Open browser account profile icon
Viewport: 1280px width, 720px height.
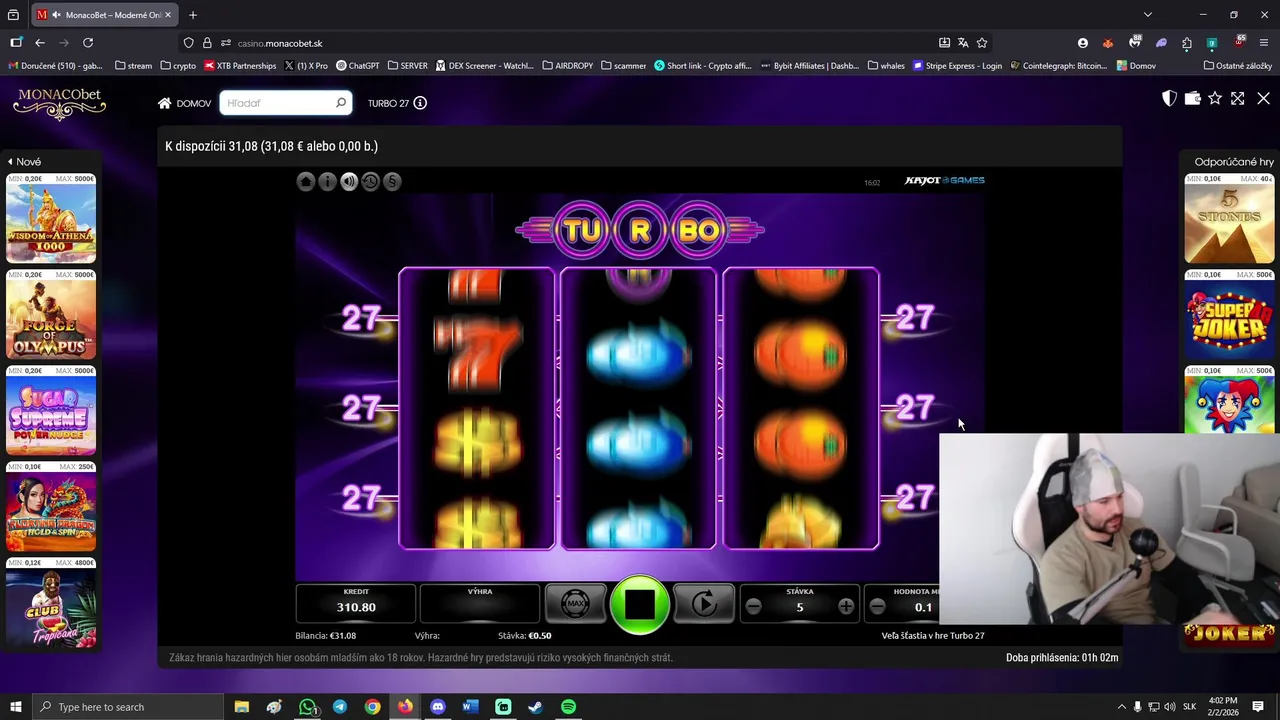(x=1083, y=43)
